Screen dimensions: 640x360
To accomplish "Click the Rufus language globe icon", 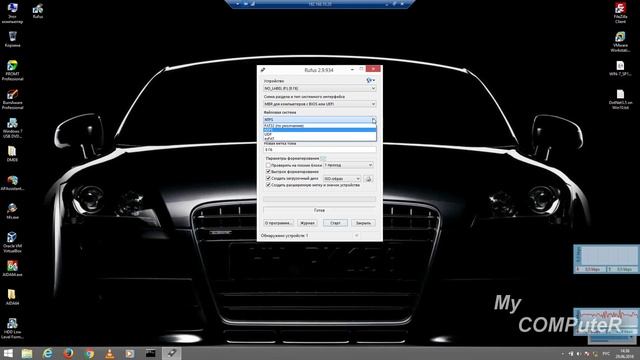I will (x=370, y=80).
